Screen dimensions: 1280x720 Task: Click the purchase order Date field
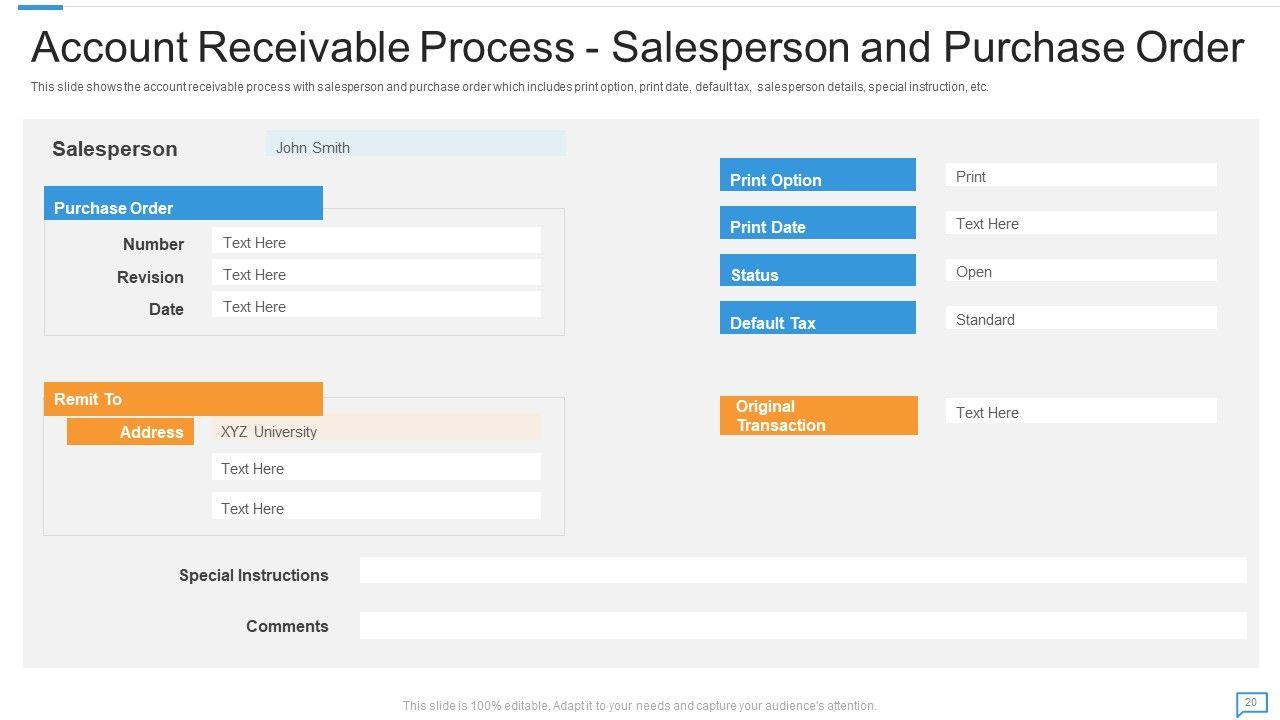(x=376, y=305)
